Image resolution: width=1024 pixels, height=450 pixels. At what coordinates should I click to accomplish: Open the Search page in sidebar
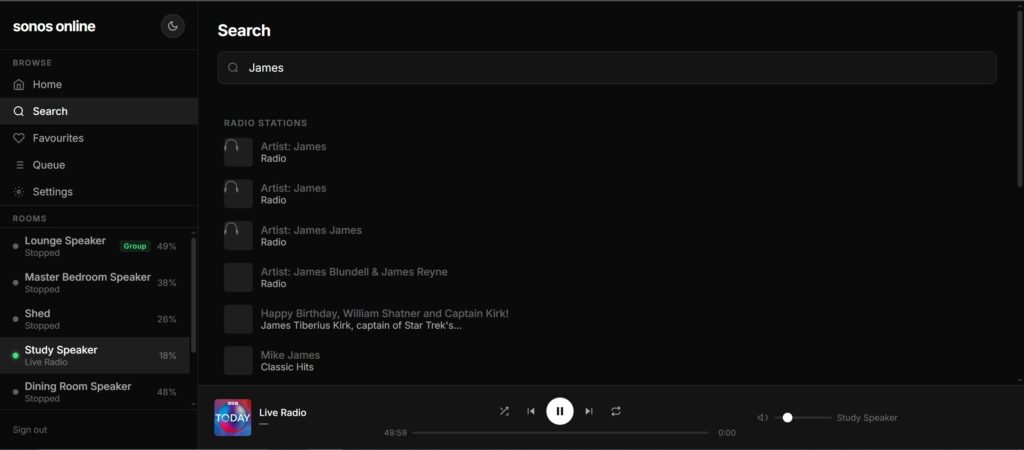99,111
